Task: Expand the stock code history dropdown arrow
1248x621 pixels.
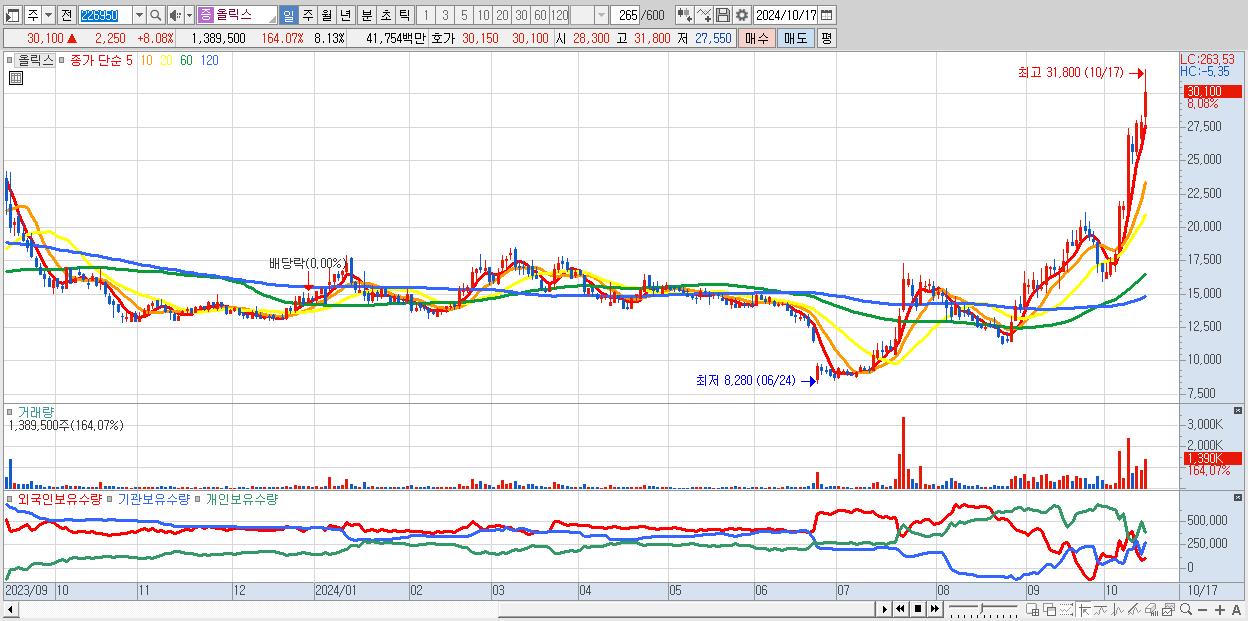Action: coord(139,15)
